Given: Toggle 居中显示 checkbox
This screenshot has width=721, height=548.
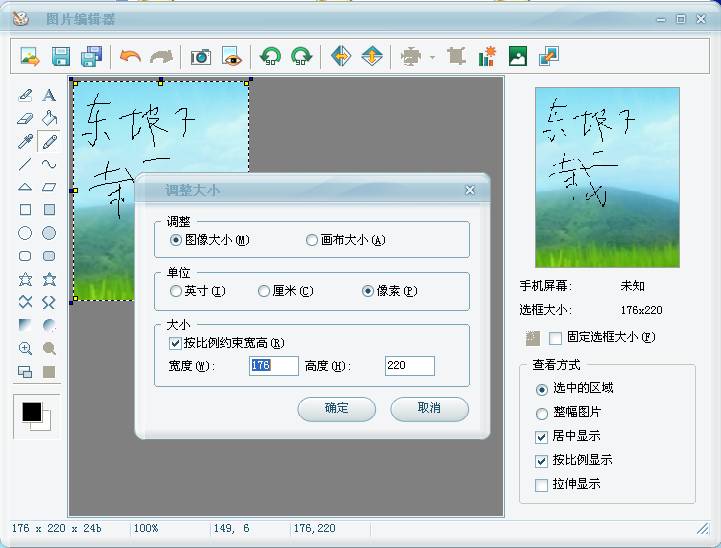Looking at the screenshot, I should pos(542,437).
